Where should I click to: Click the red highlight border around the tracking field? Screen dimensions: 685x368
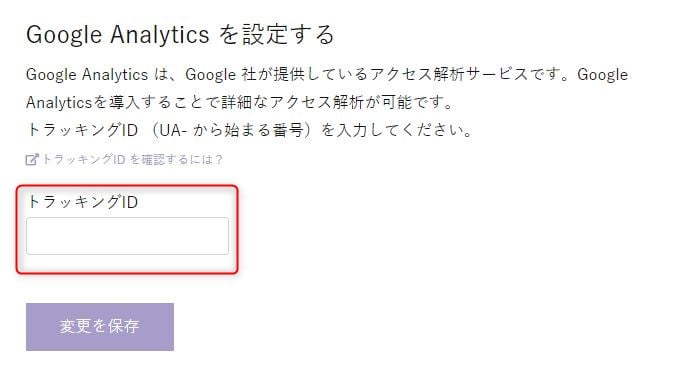(x=127, y=186)
